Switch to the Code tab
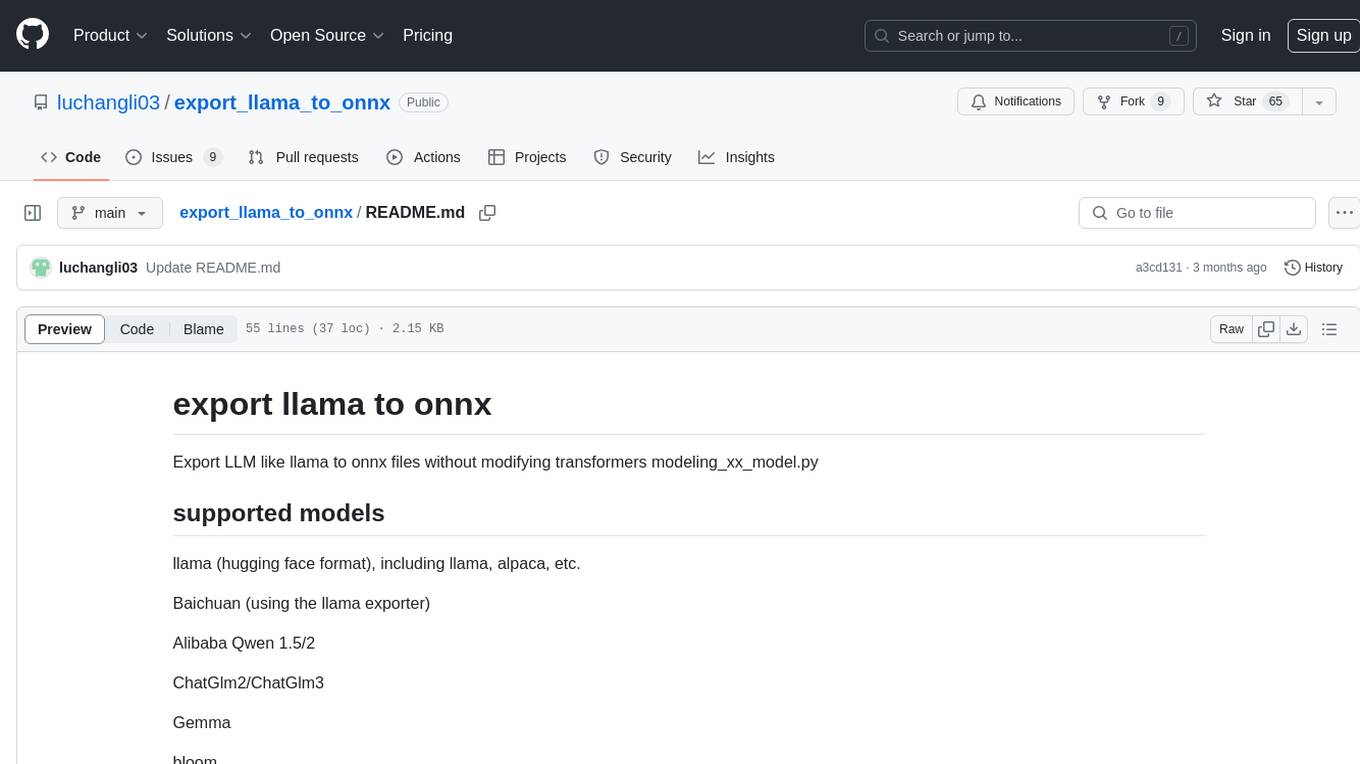The width and height of the screenshot is (1360, 764). [71, 157]
